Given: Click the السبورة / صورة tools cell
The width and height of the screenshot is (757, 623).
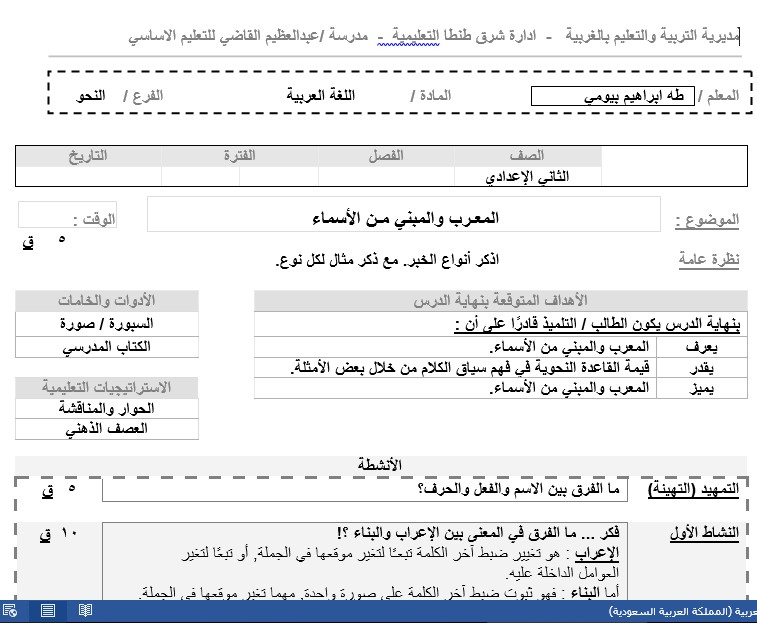Looking at the screenshot, I should [107, 324].
